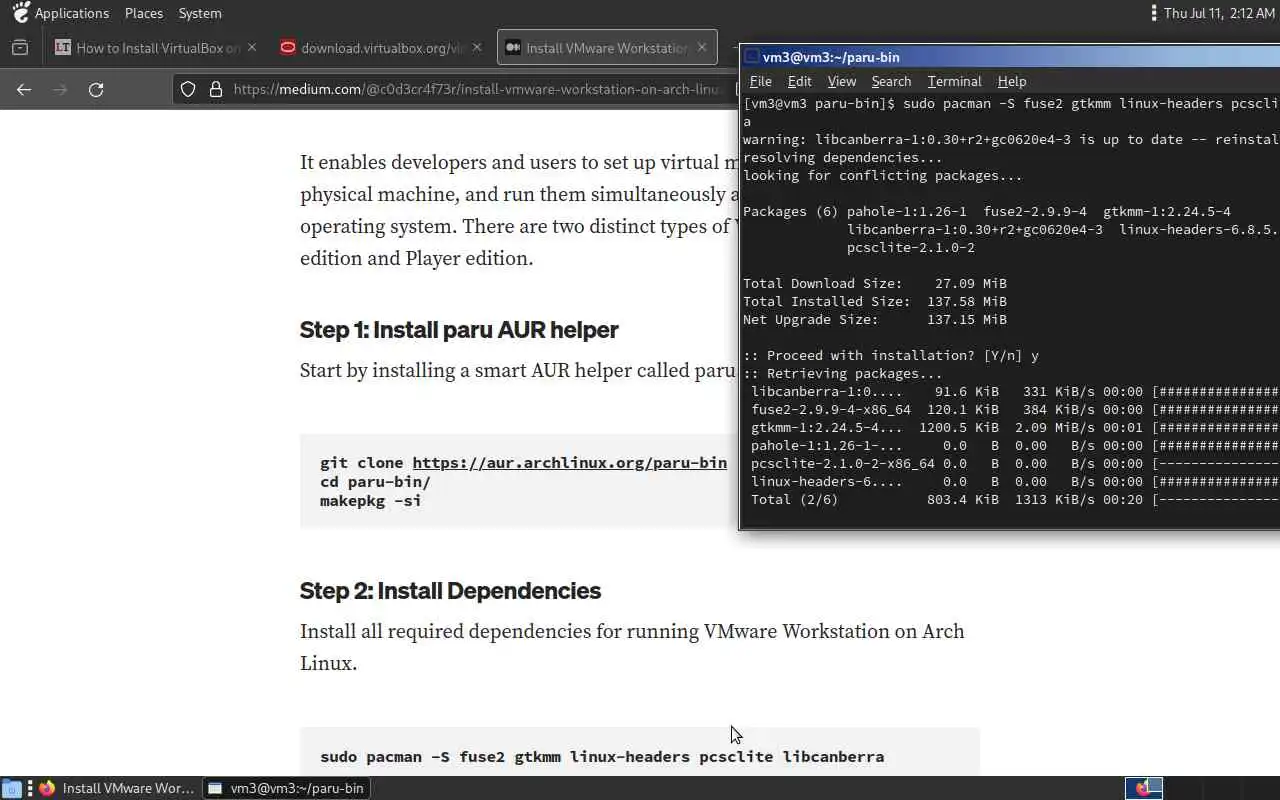Click the top panel clock Thu Jul 11
Screen dimensions: 1280x800
(x=1218, y=13)
